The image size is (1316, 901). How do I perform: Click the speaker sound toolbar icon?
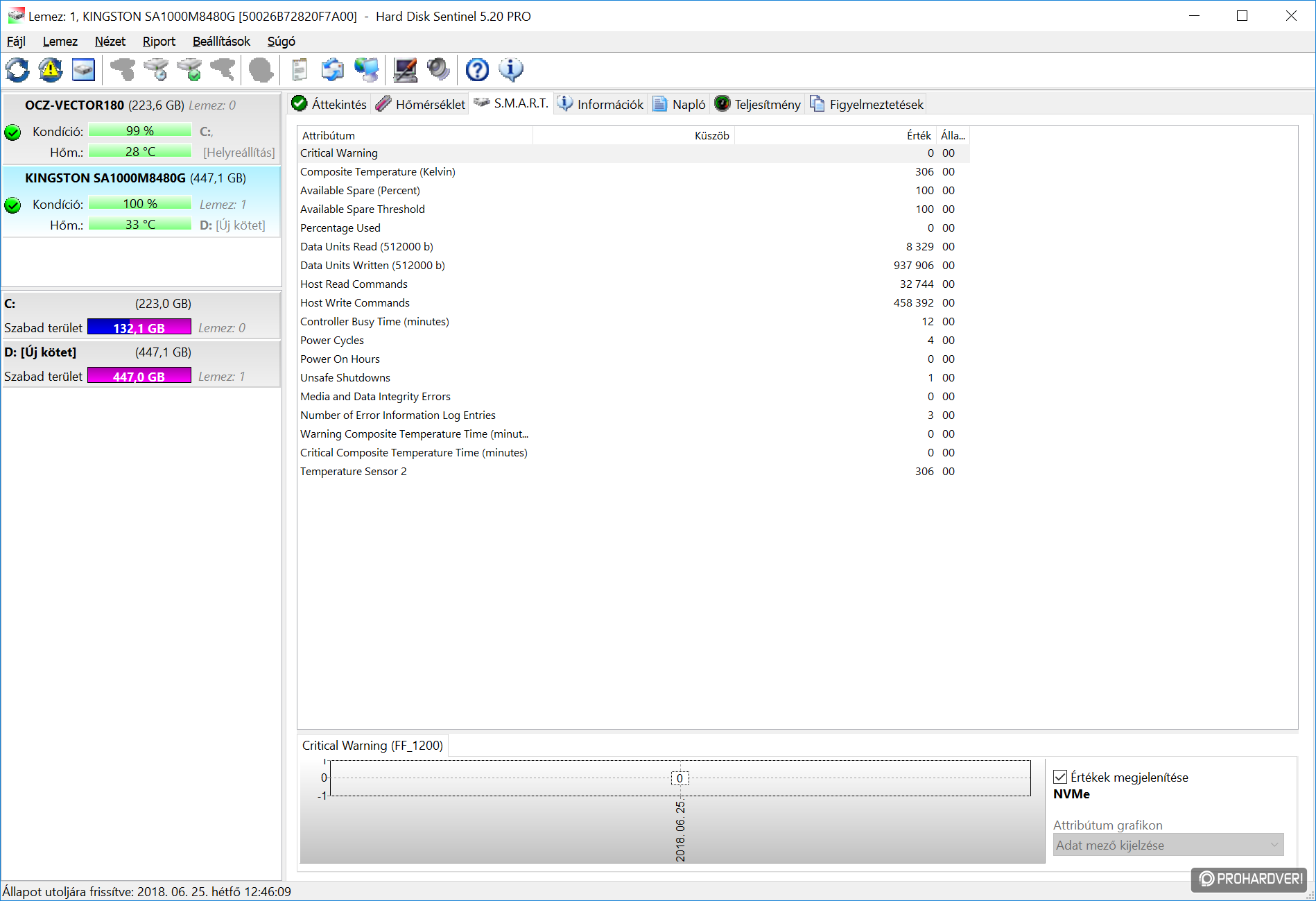[438, 69]
